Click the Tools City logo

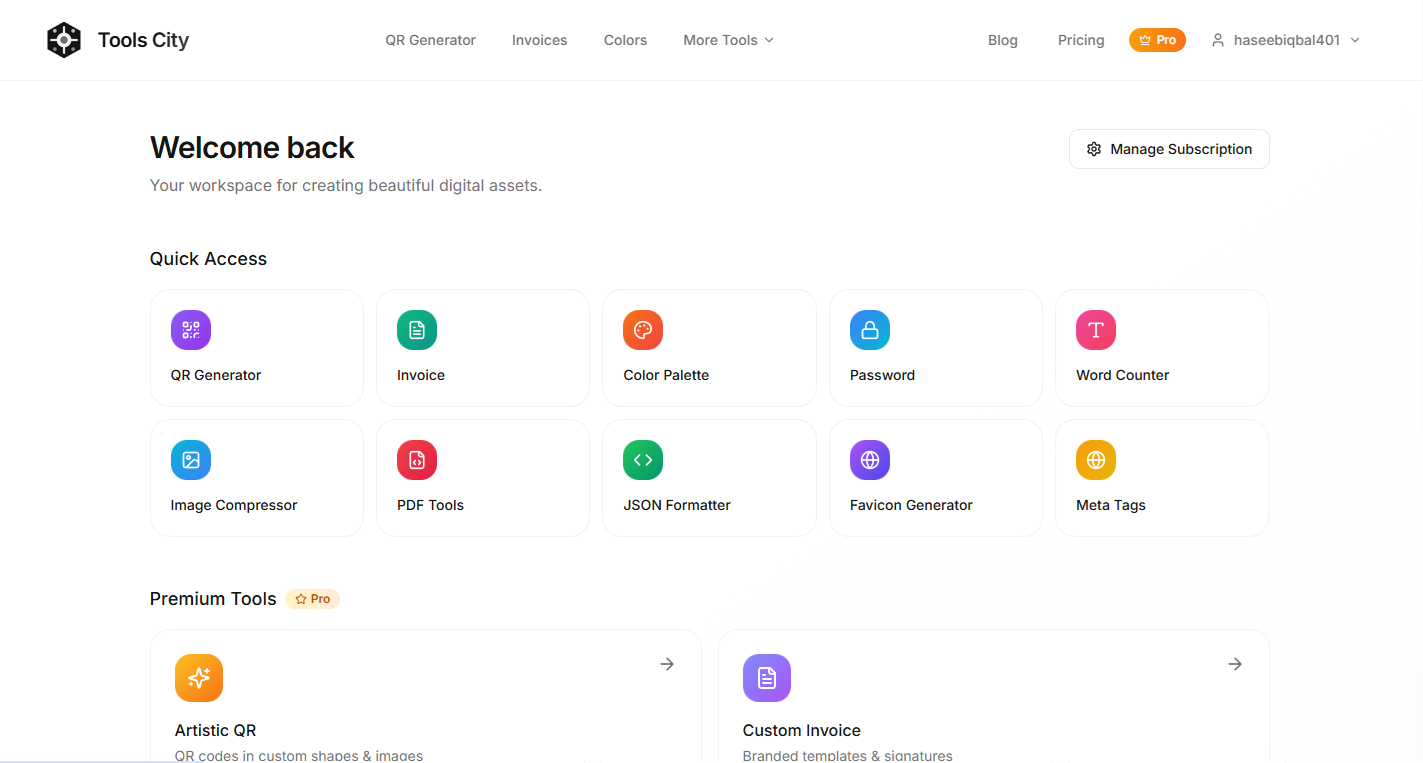pyautogui.click(x=117, y=40)
